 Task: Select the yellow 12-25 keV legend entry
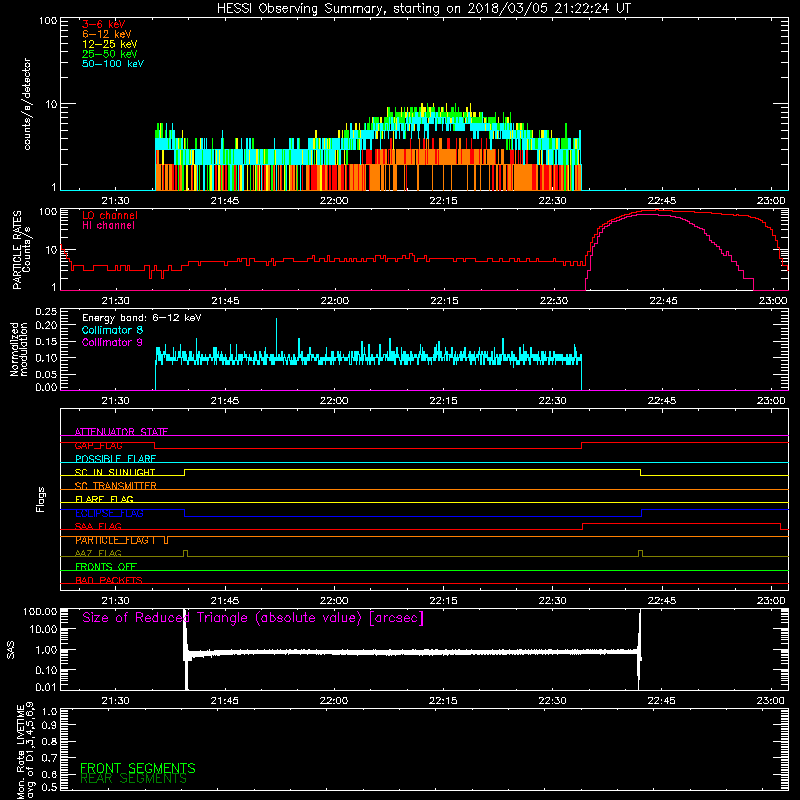click(x=110, y=44)
